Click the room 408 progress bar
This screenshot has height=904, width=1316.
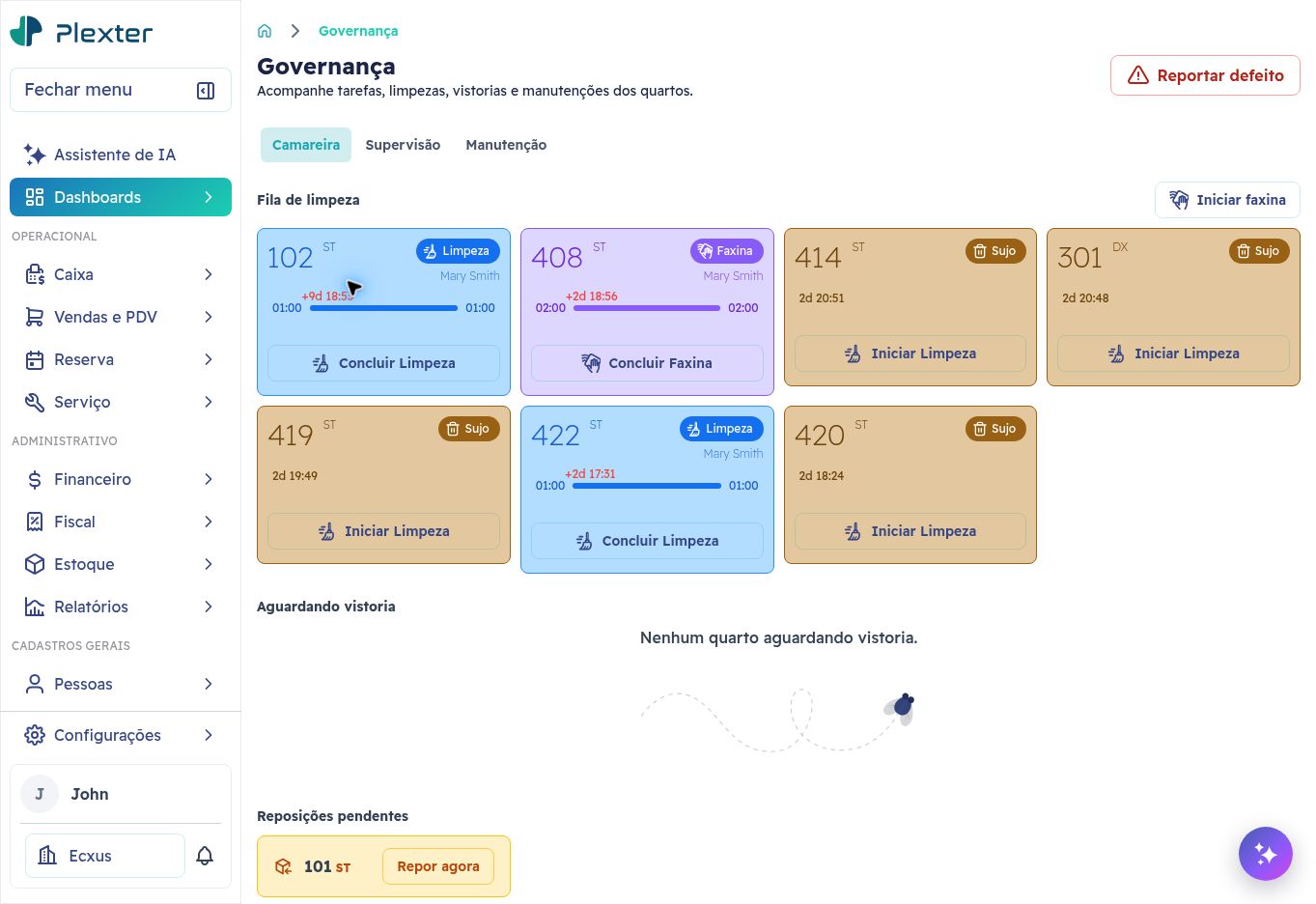(x=647, y=308)
